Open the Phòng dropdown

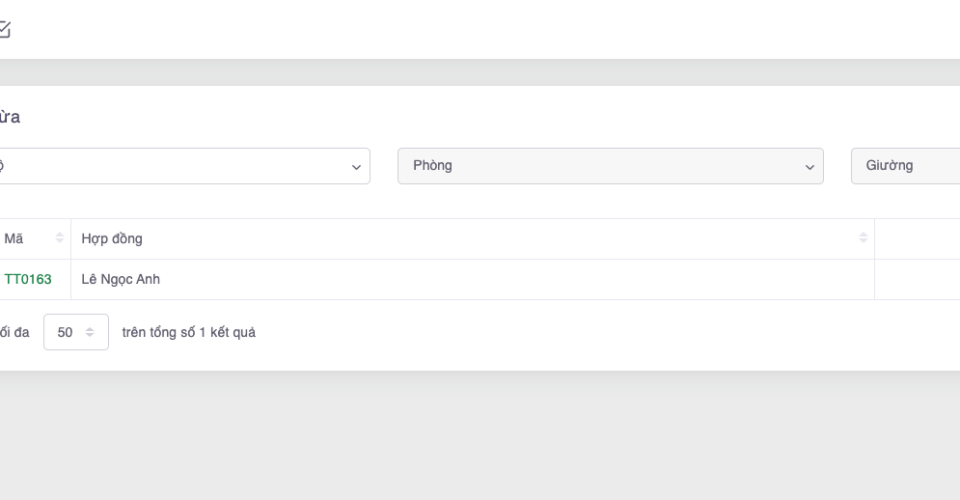coord(610,166)
